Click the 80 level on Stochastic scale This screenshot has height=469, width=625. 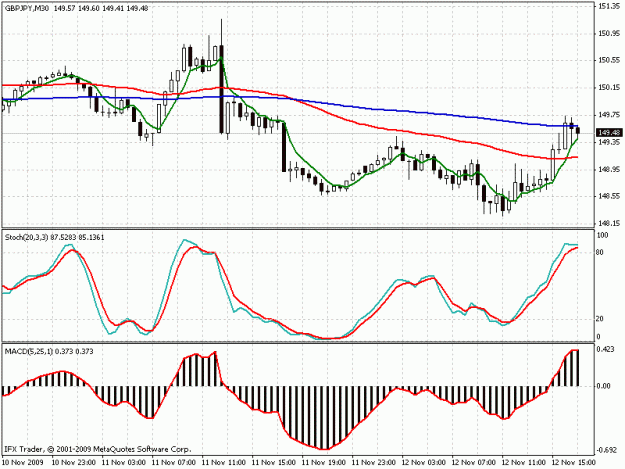[601, 253]
